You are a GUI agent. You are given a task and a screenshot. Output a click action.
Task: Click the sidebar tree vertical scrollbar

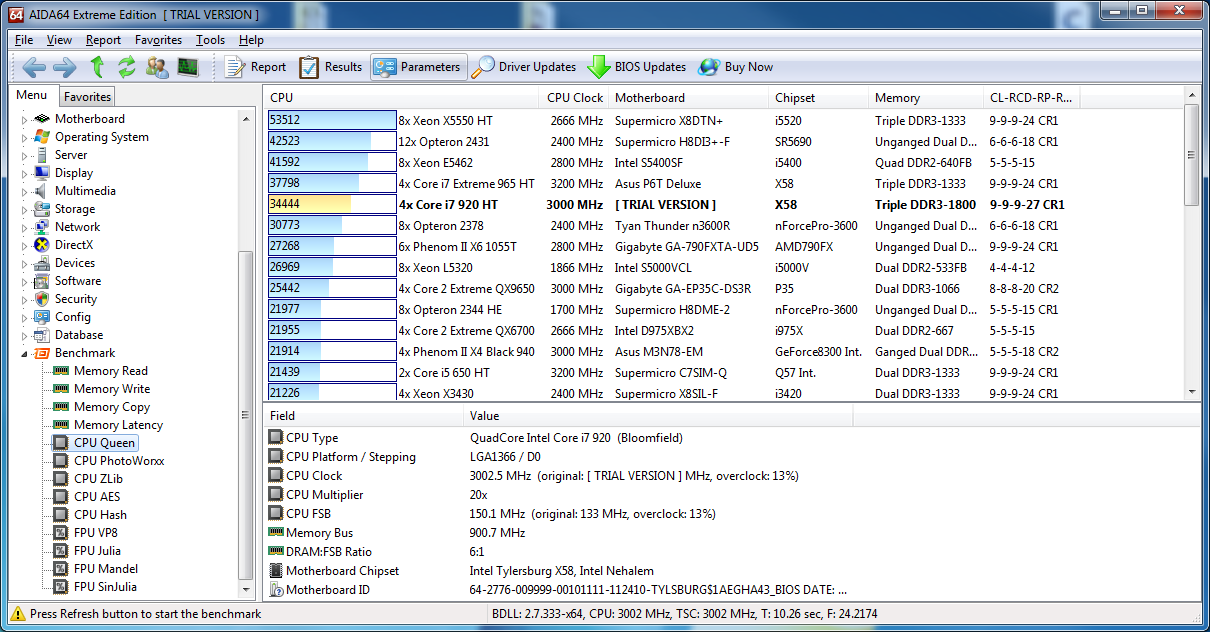pyautogui.click(x=247, y=353)
